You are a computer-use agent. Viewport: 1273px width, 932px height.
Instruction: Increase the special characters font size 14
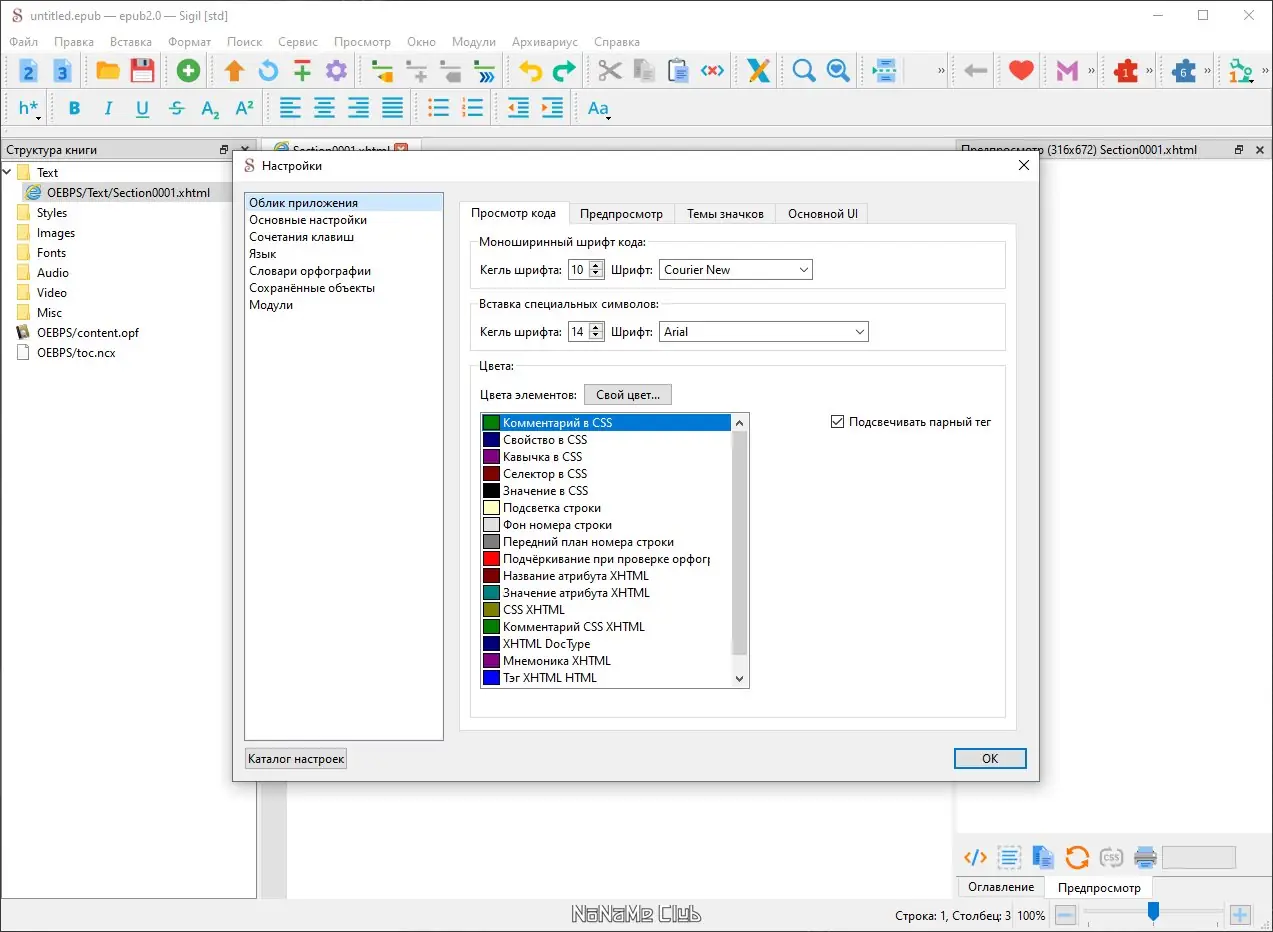597,327
